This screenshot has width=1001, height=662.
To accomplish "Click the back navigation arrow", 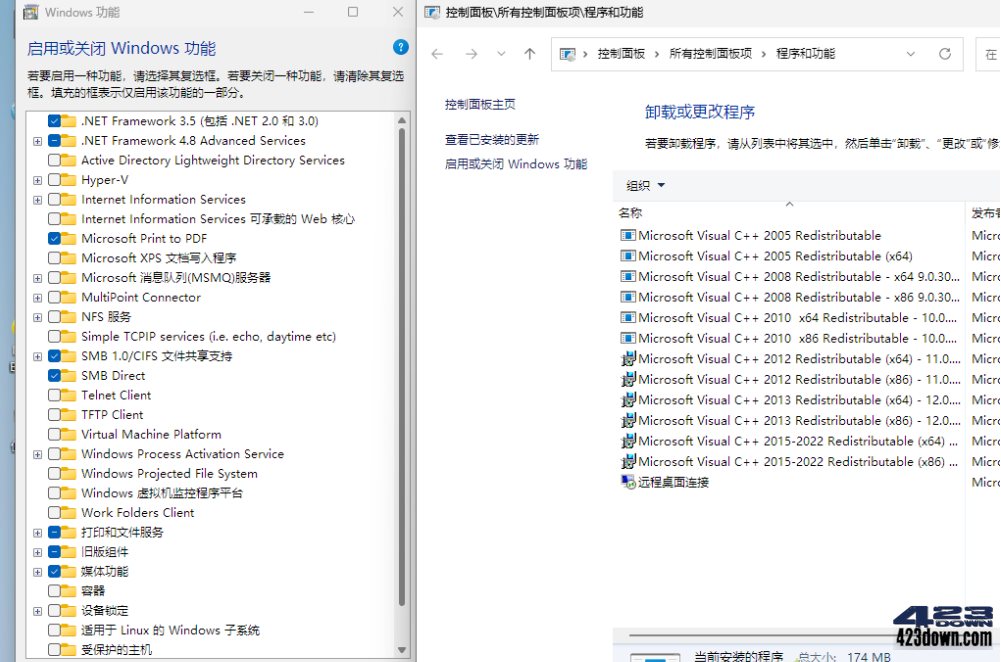I will [x=437, y=54].
